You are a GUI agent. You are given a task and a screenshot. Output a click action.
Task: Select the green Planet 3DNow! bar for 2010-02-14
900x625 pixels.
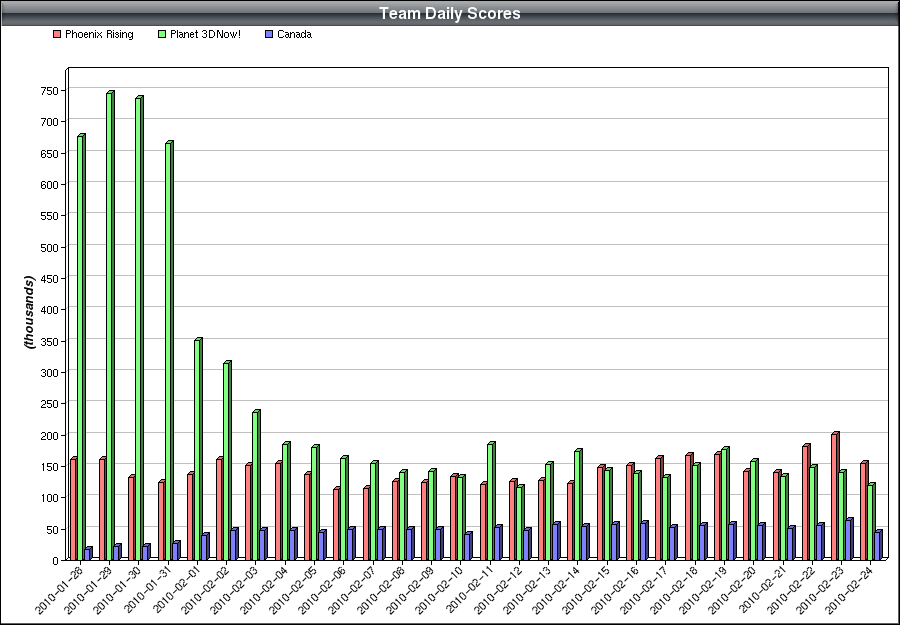579,504
